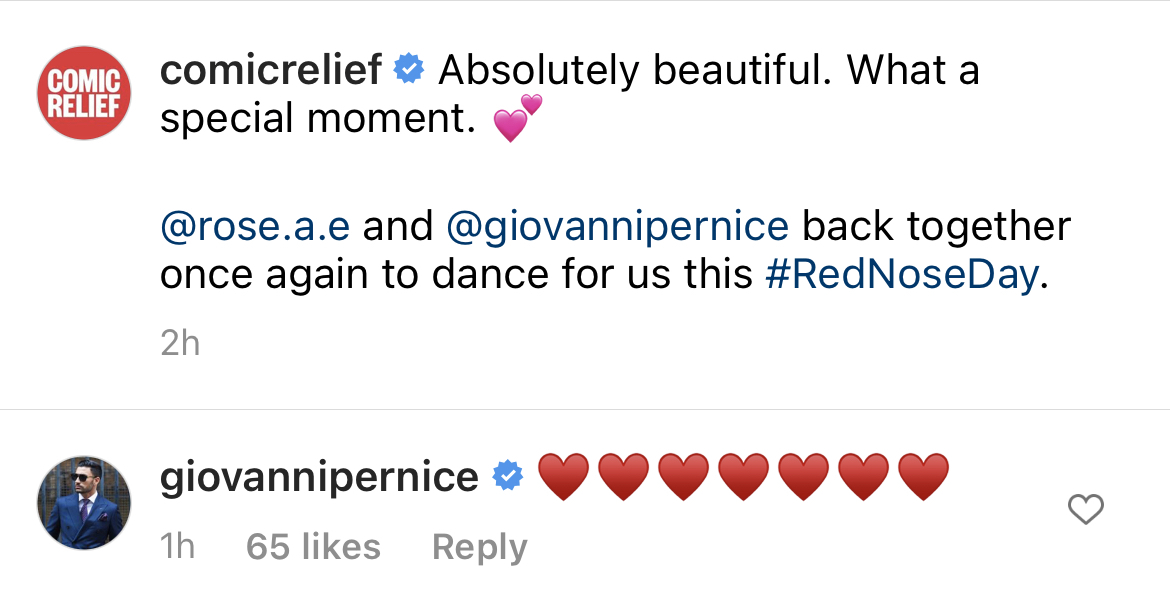1170x616 pixels.
Task: Like the giovannipernice comment with the heart icon
Action: [x=1085, y=510]
